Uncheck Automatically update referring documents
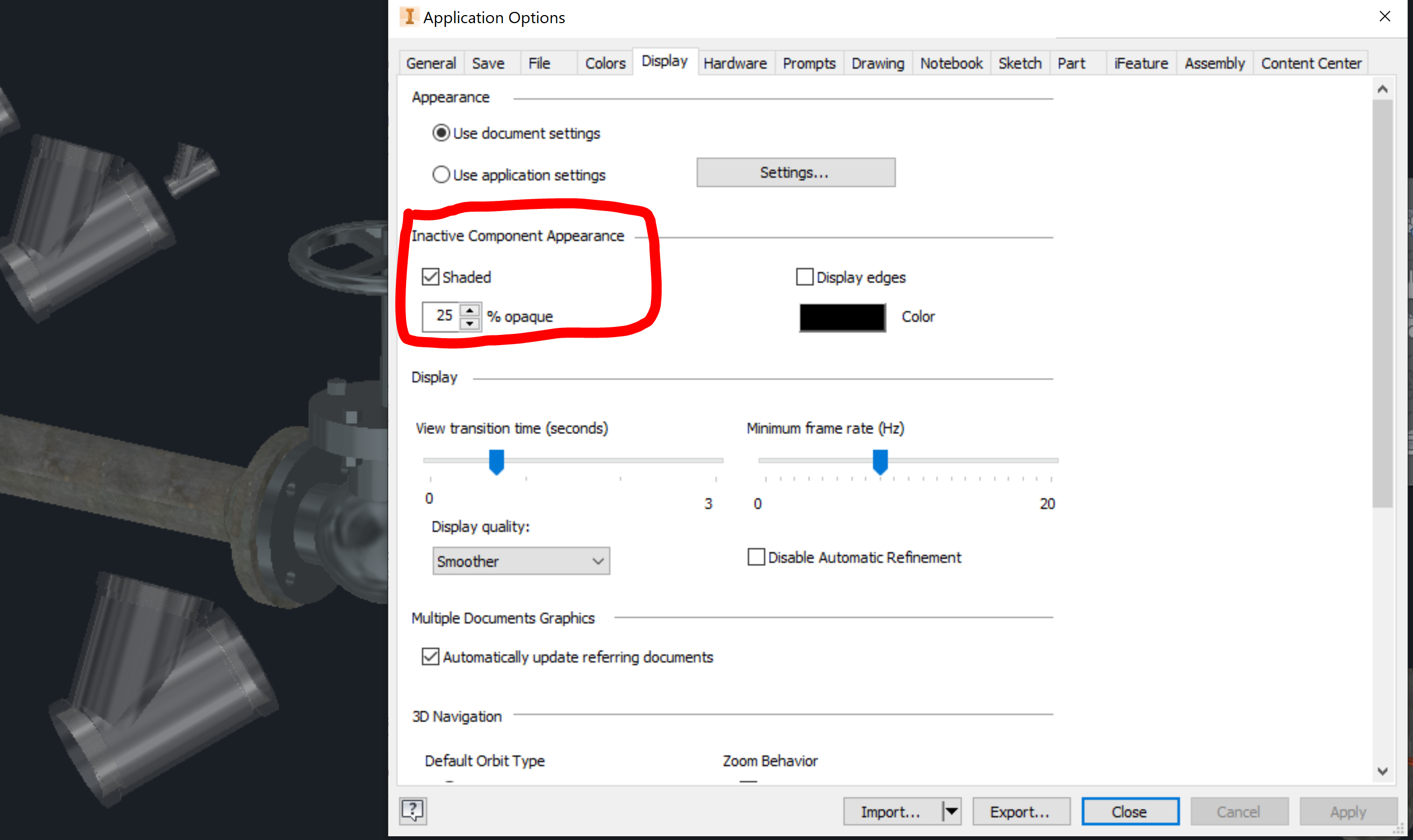This screenshot has height=840, width=1413. (430, 656)
